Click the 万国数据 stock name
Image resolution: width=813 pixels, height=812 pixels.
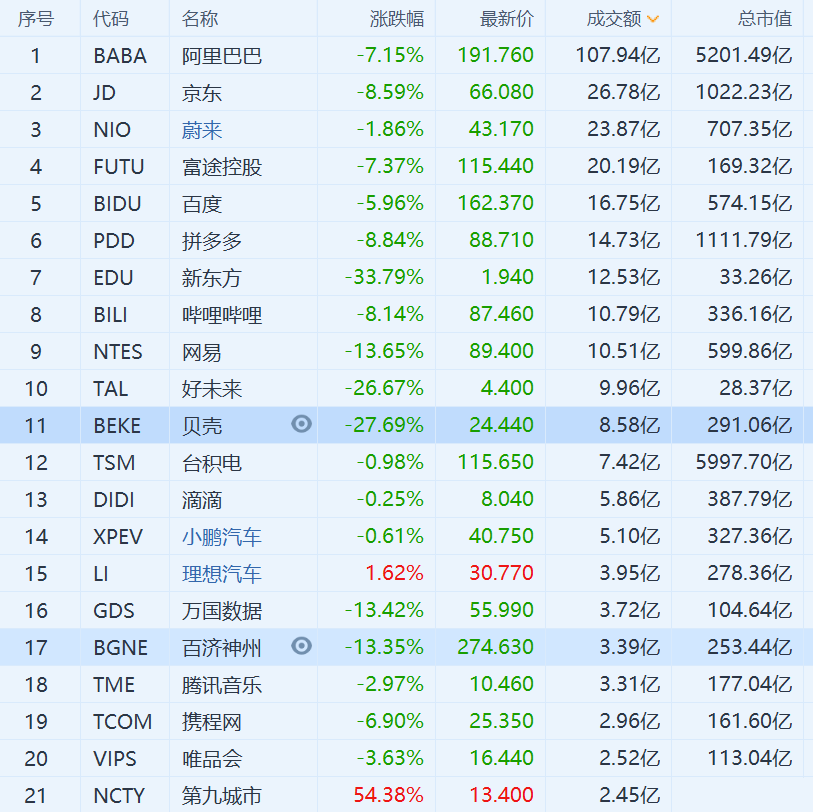coord(222,610)
